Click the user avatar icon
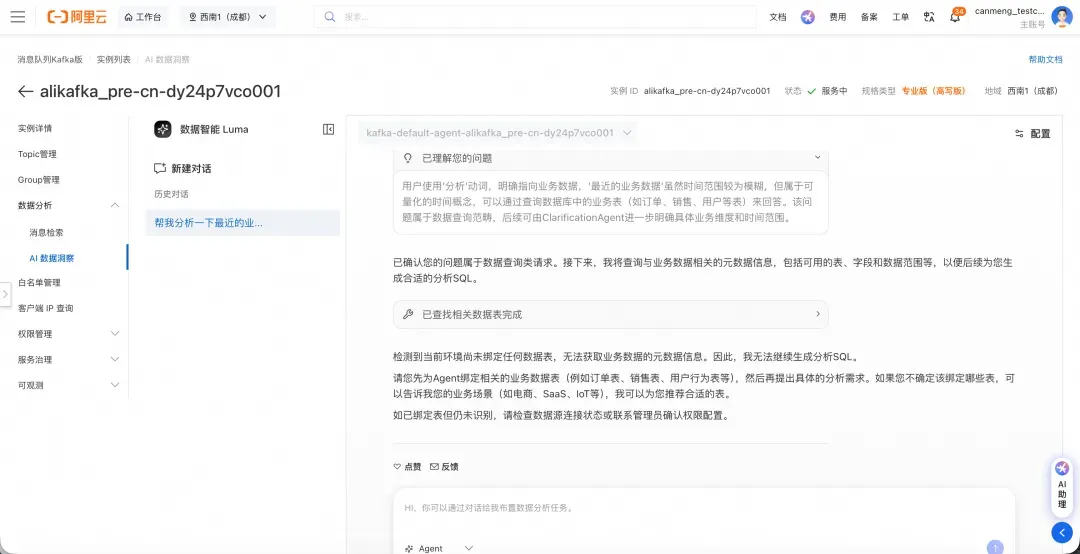The height and width of the screenshot is (554, 1080). pos(1061,17)
